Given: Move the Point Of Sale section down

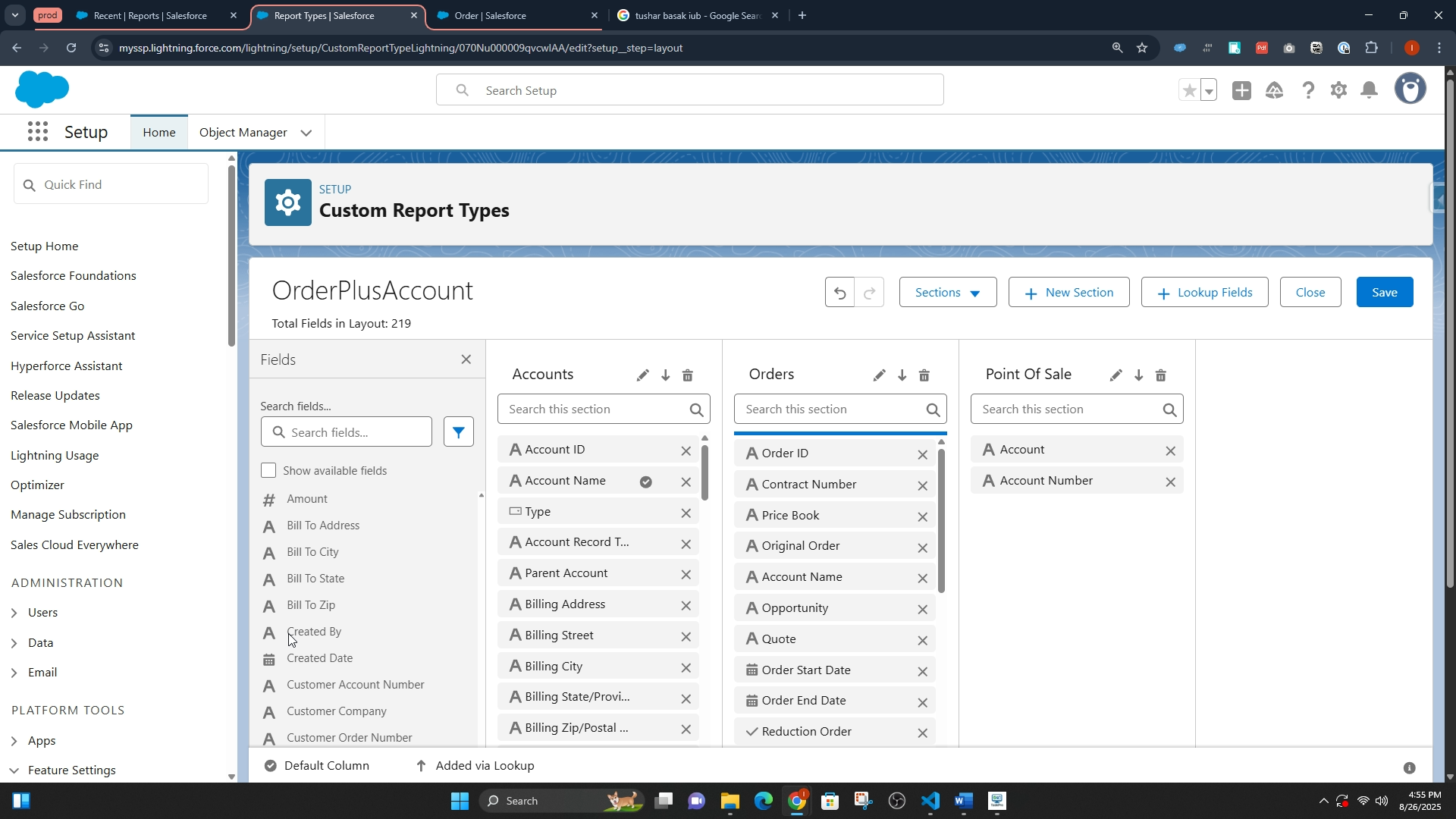Looking at the screenshot, I should tap(1138, 375).
